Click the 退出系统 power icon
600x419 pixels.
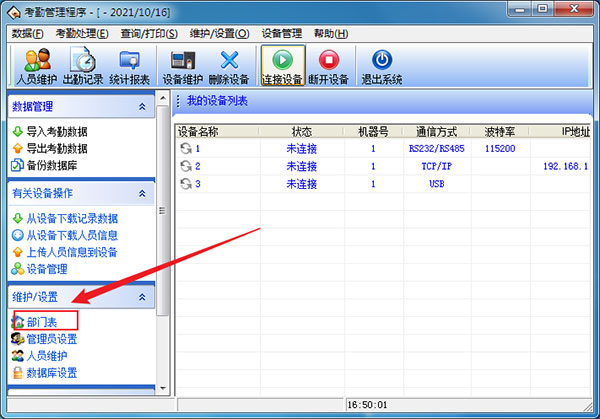click(382, 60)
